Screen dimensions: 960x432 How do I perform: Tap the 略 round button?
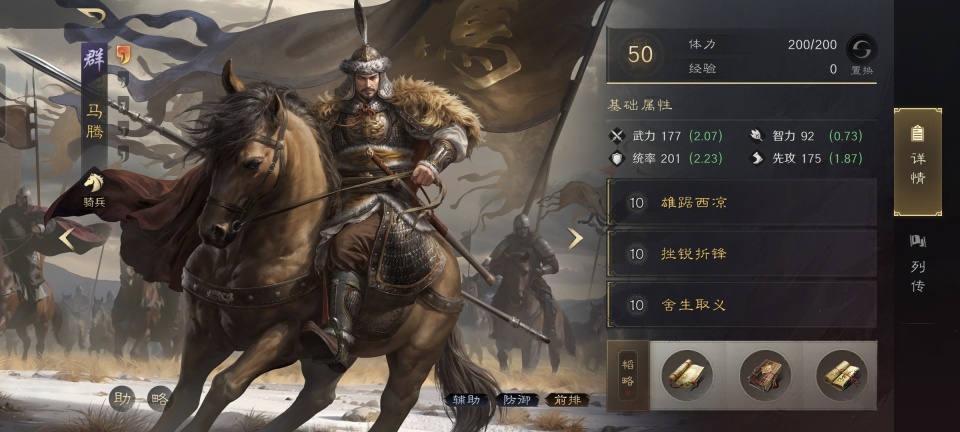(160, 399)
